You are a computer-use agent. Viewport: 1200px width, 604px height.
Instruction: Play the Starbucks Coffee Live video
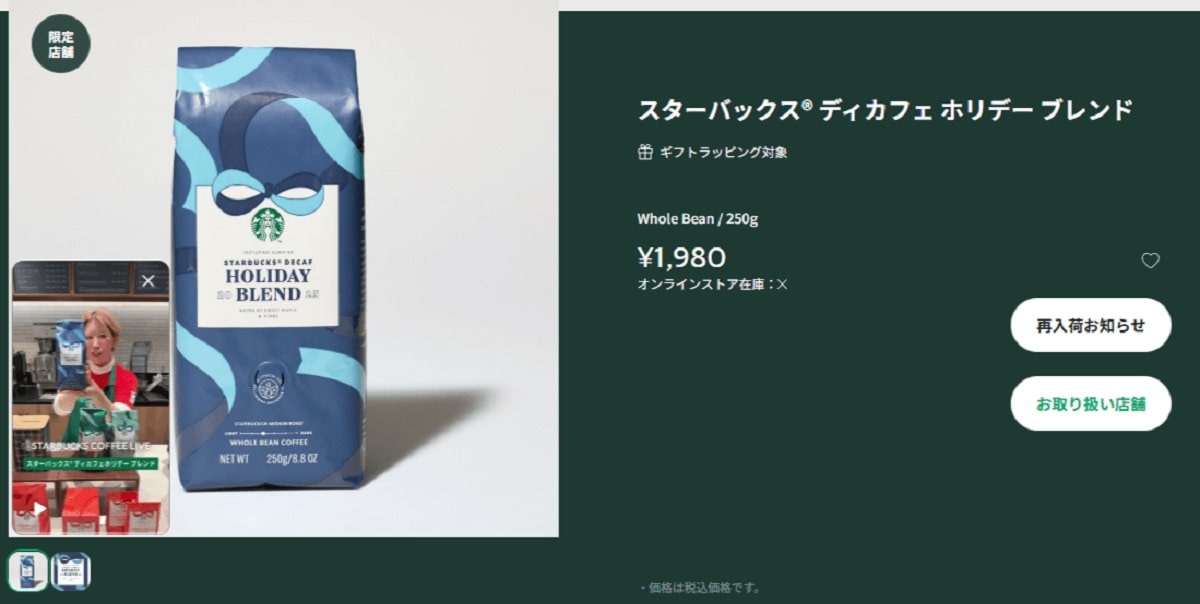[40, 509]
